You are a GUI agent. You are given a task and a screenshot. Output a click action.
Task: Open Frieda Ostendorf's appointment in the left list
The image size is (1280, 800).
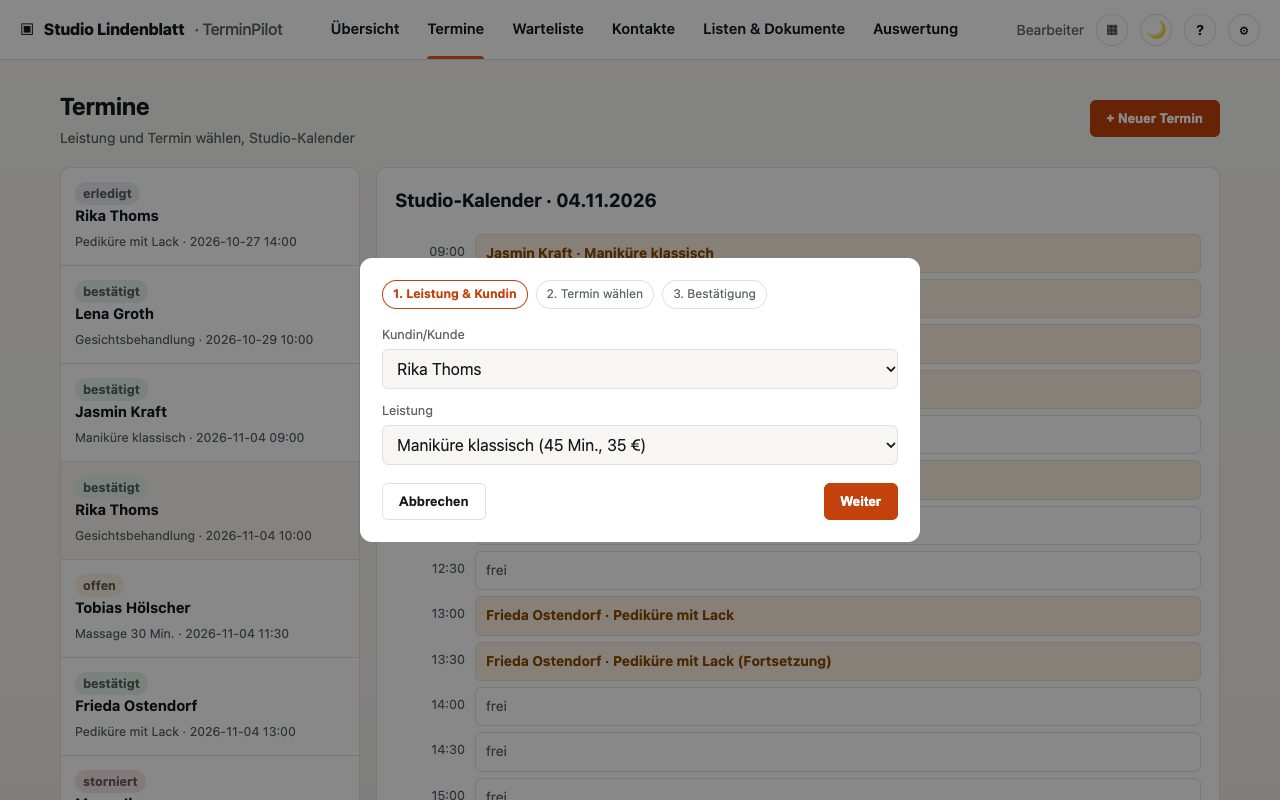click(x=210, y=706)
